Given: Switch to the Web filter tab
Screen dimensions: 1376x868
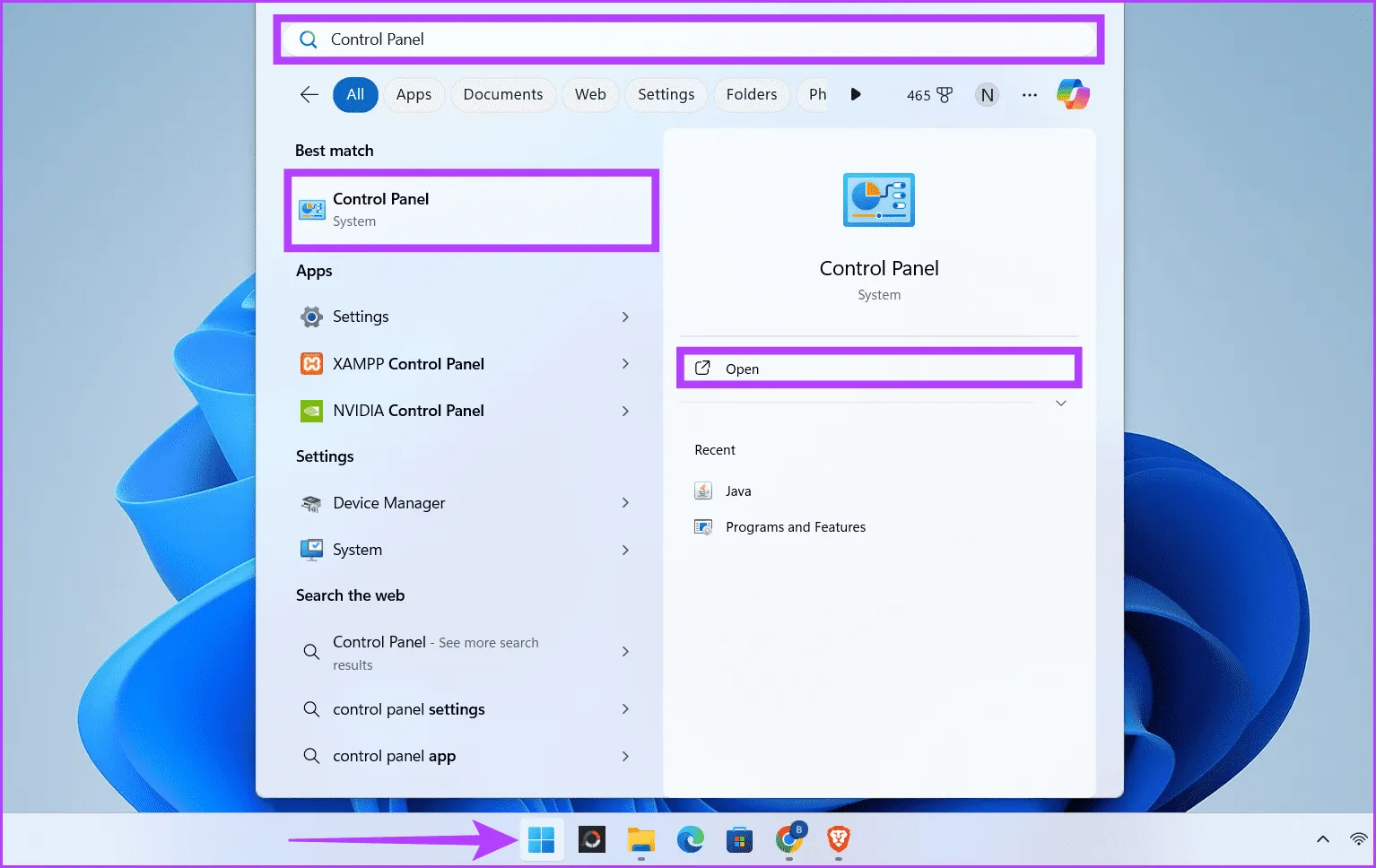Looking at the screenshot, I should click(590, 94).
